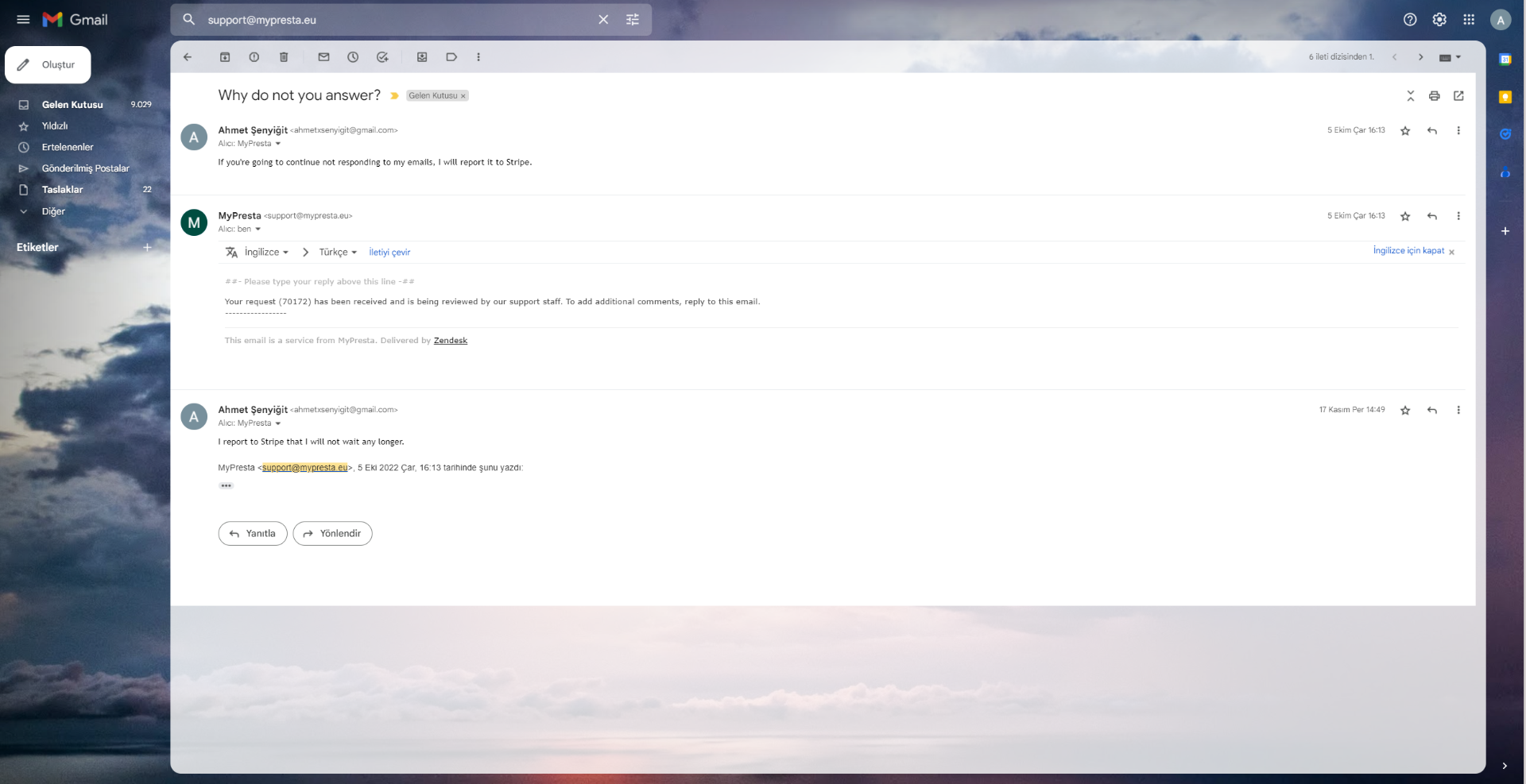Print the whole conversation

pyautogui.click(x=1435, y=96)
